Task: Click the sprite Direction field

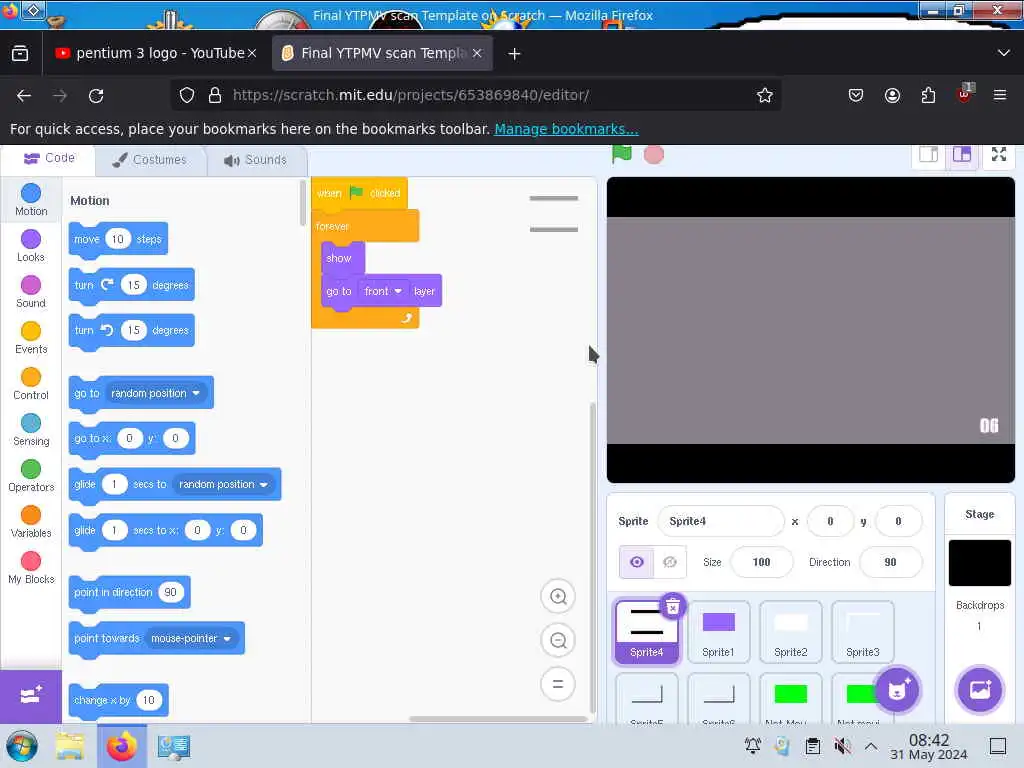Action: [x=891, y=562]
